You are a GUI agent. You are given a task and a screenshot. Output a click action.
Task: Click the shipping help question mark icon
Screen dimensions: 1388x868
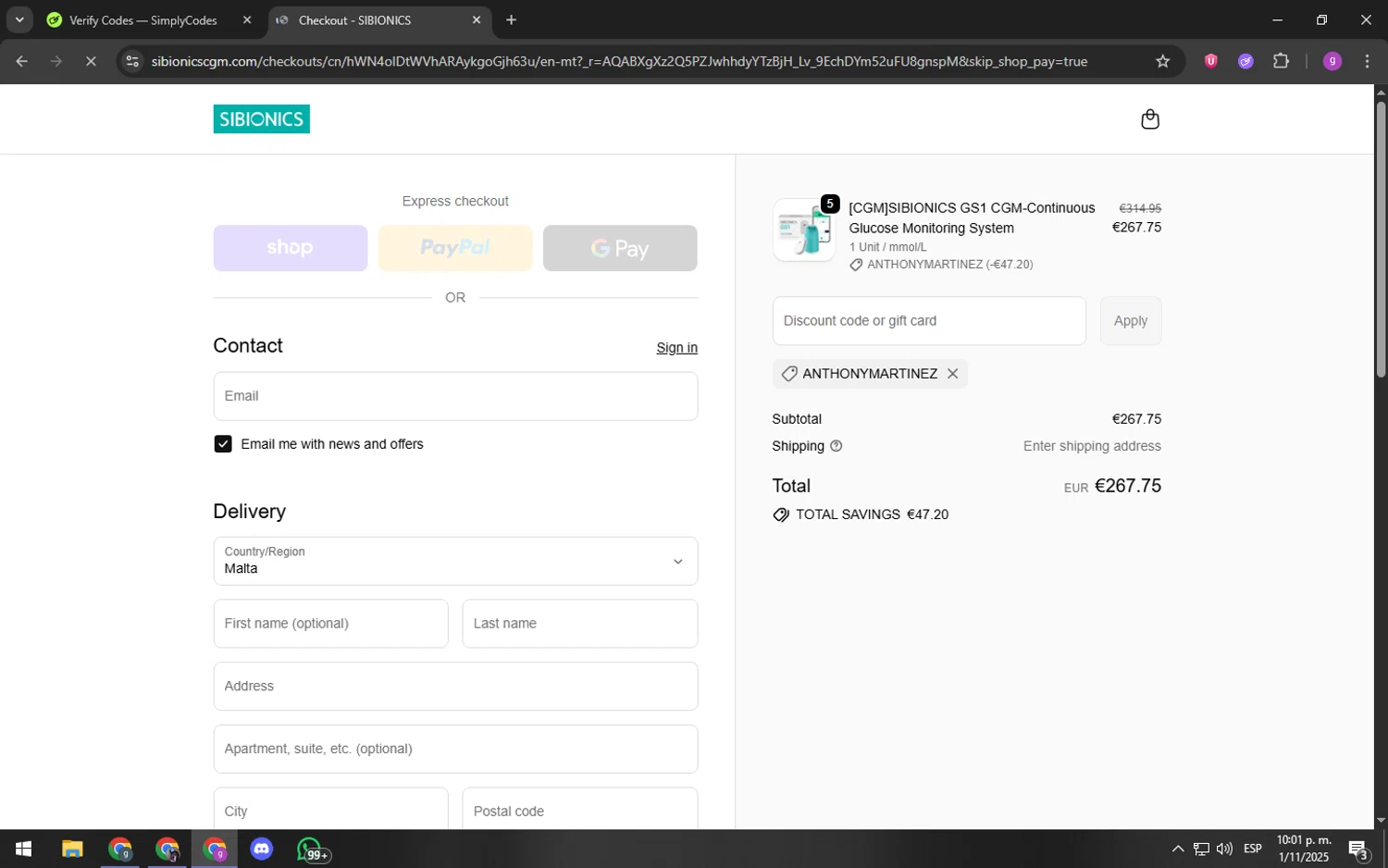point(836,446)
